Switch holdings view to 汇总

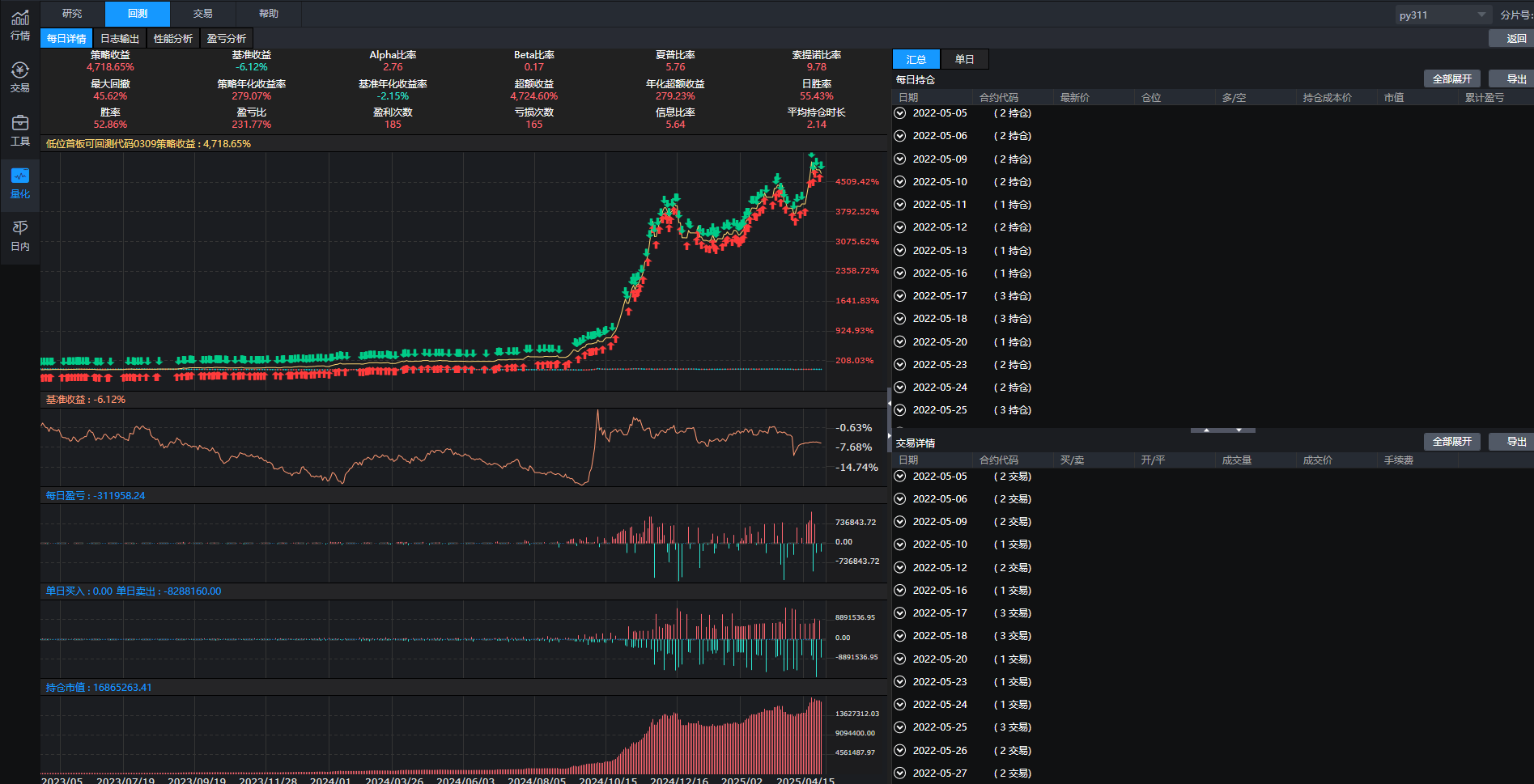click(x=916, y=59)
